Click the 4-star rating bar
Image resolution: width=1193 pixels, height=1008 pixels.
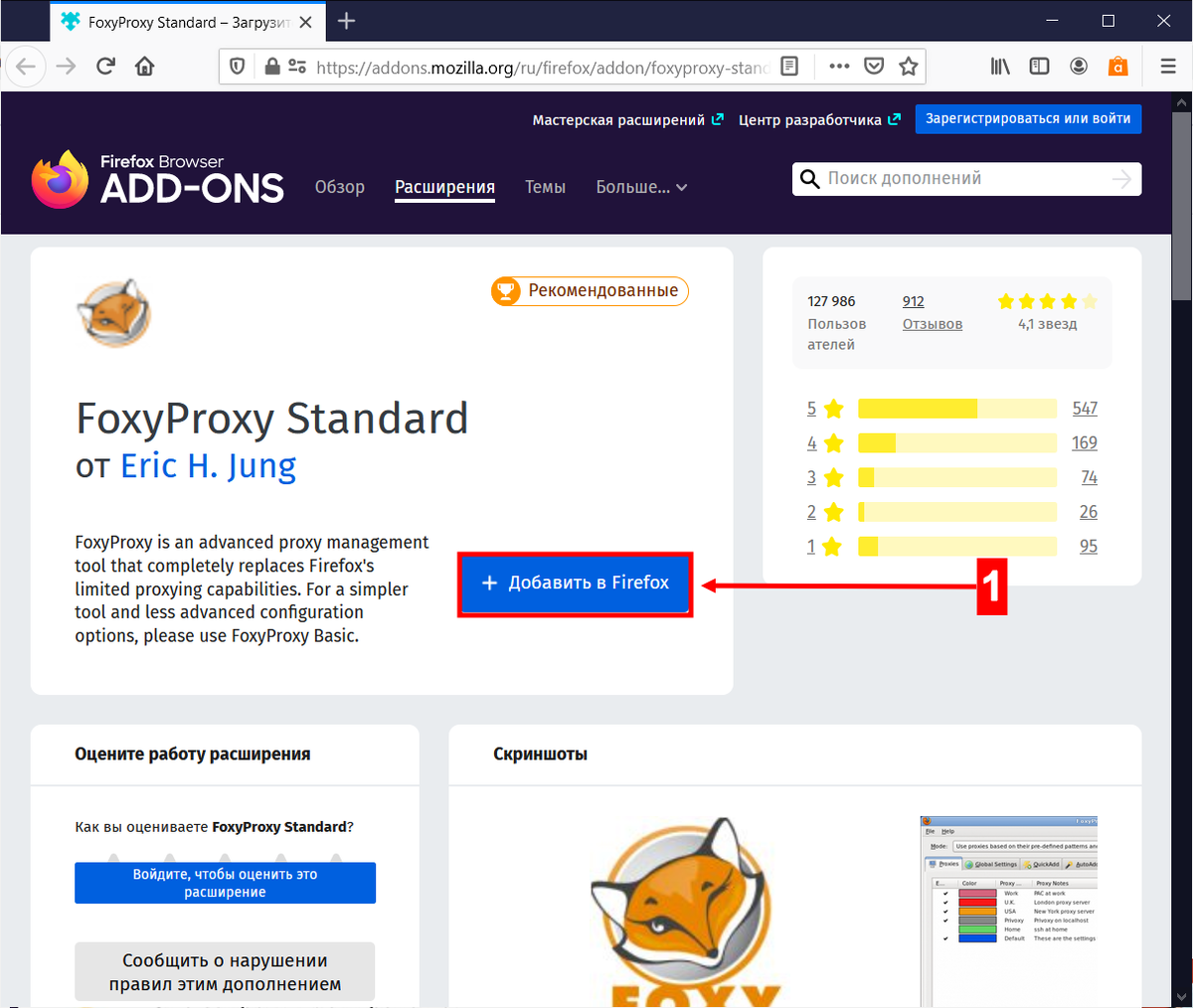[x=957, y=443]
